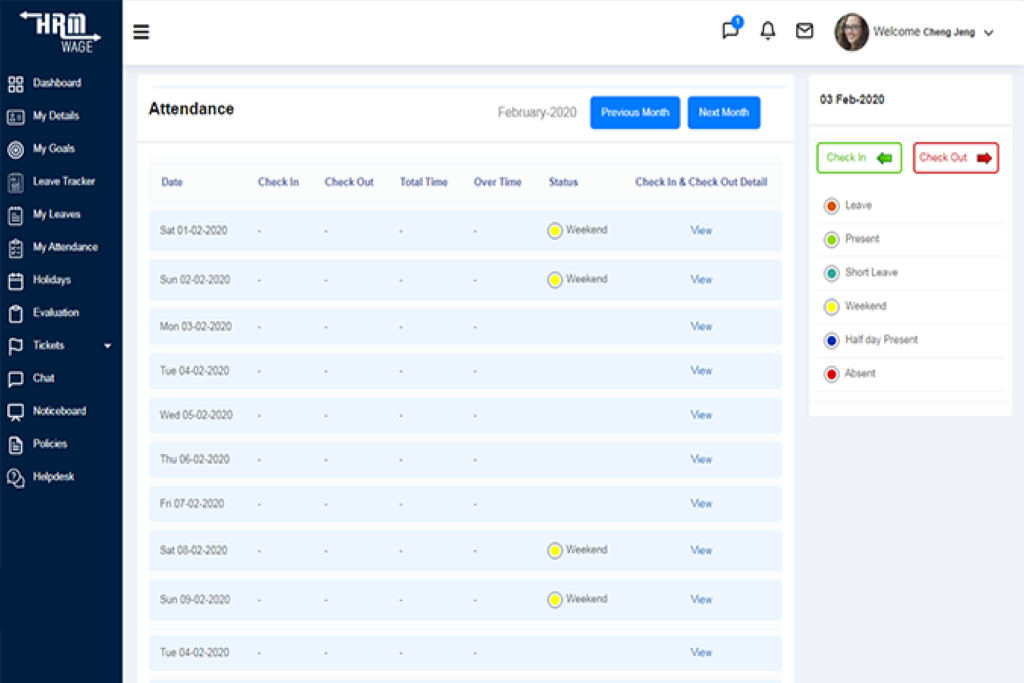Click the green Check In arrow icon
This screenshot has height=683, width=1024.
coord(884,158)
